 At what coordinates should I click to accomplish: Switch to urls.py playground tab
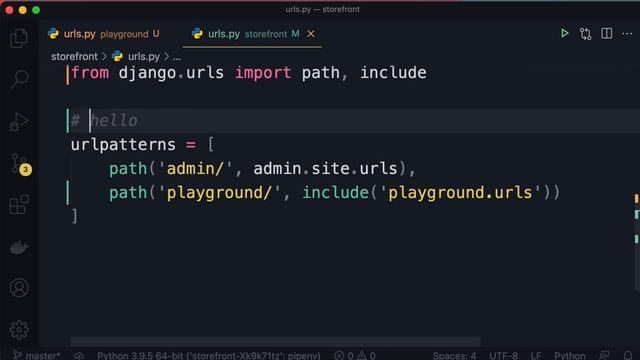104,34
